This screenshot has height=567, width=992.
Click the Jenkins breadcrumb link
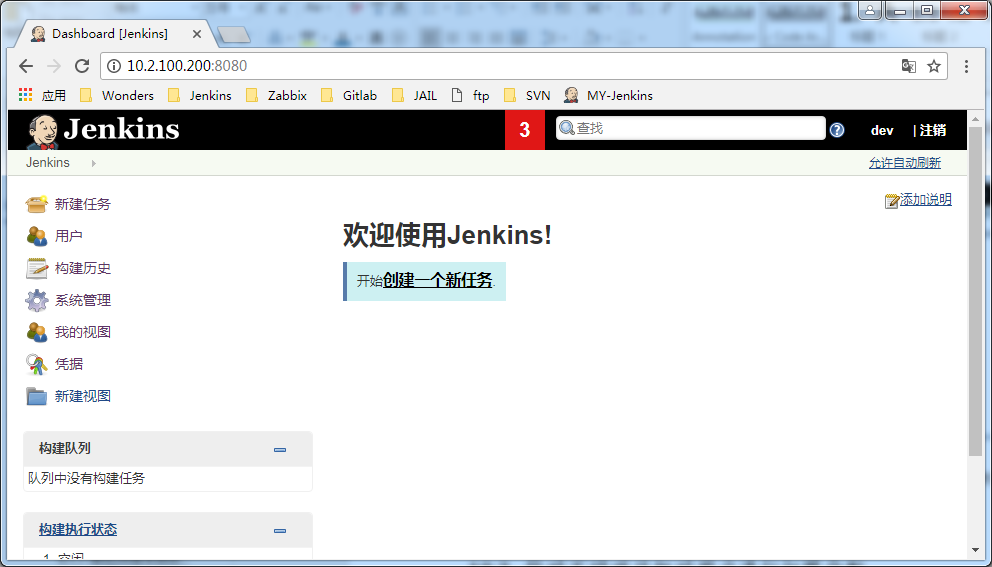(48, 163)
